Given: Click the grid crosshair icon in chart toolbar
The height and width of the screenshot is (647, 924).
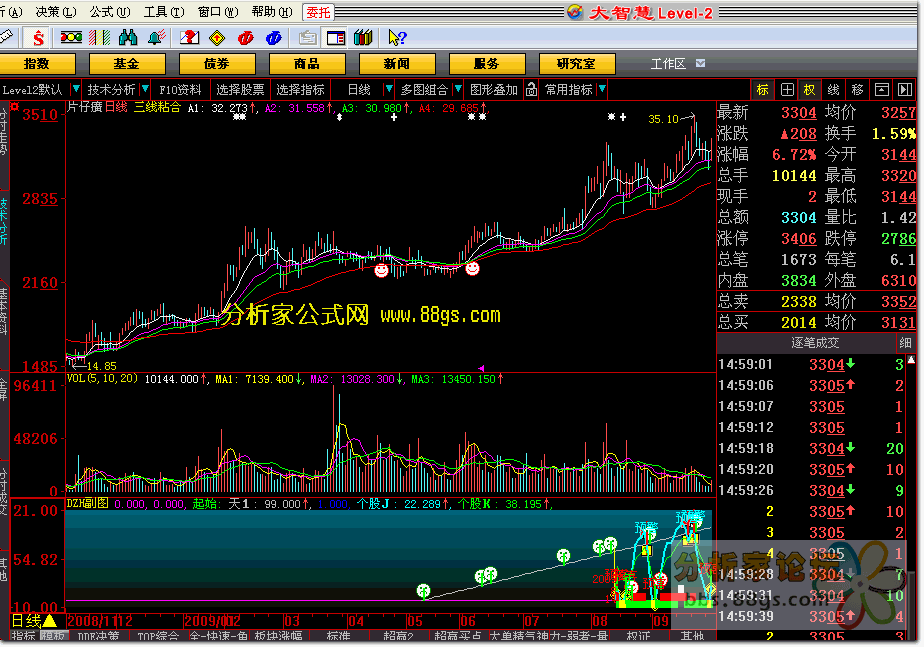Looking at the screenshot, I should click(x=787, y=90).
